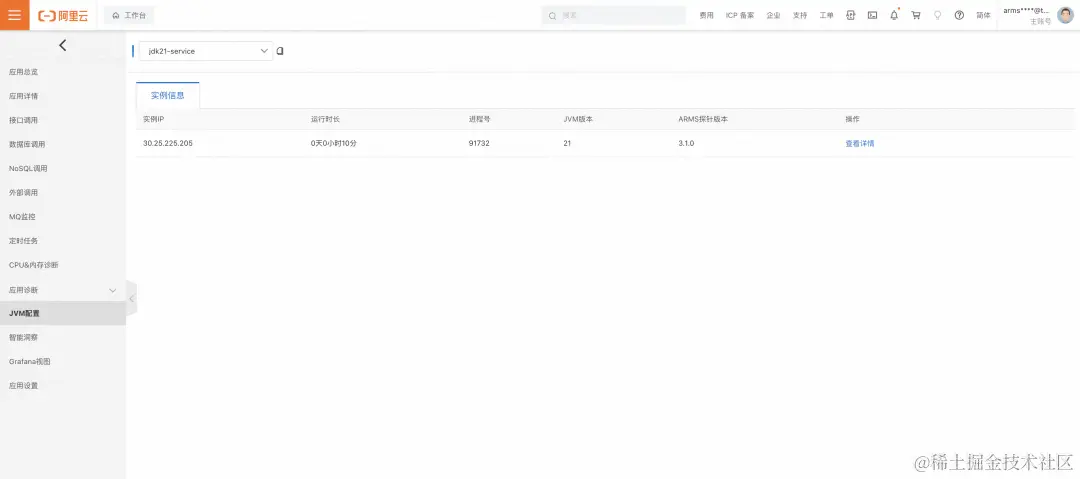The height and width of the screenshot is (479, 1080).
Task: Launch Cloud Shell terminal icon
Action: pos(872,15)
